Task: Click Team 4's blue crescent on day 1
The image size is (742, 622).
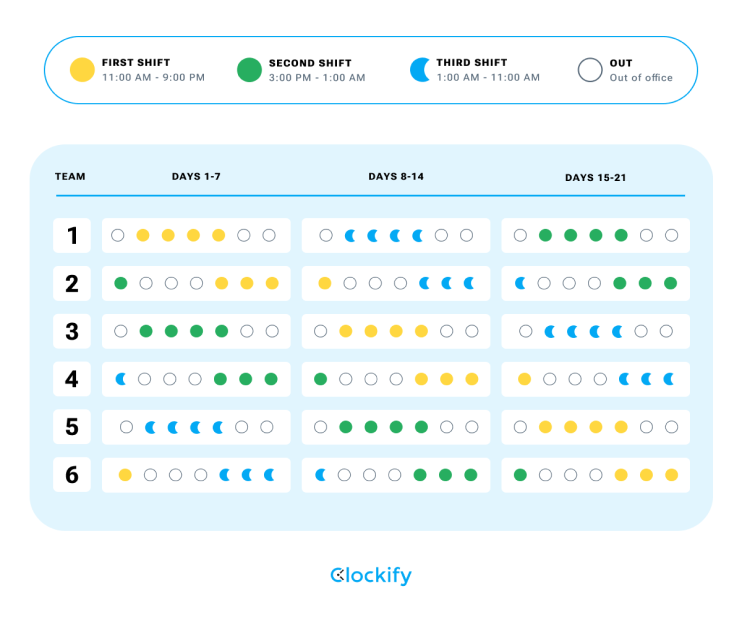Action: coord(121,379)
